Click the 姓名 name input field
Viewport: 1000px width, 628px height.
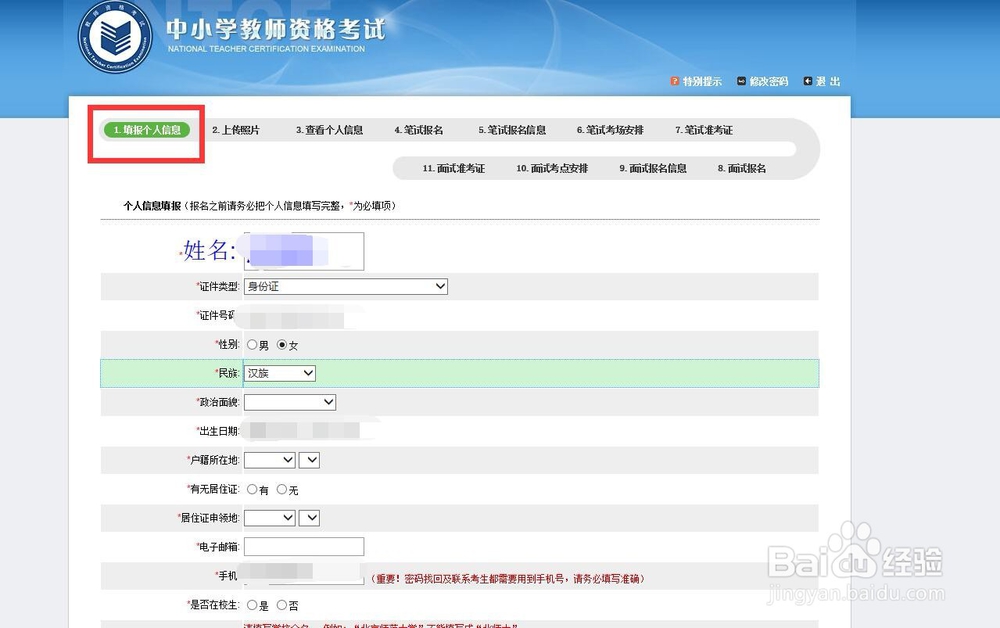pos(303,250)
